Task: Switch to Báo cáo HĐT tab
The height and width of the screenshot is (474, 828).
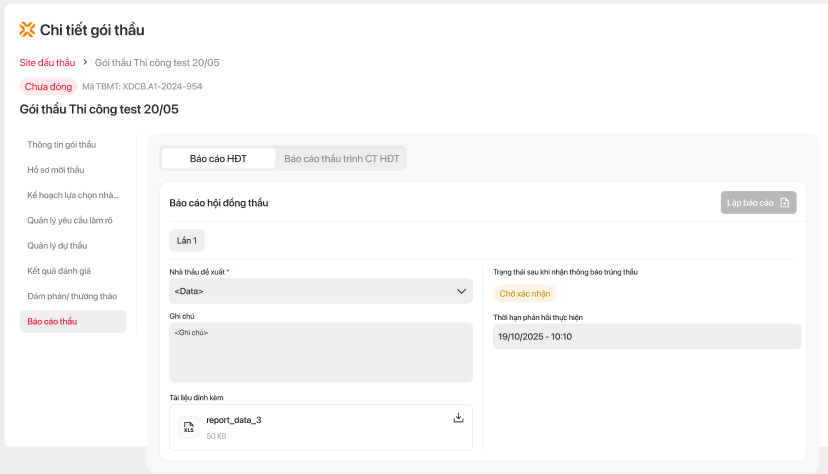Action: pos(218,158)
